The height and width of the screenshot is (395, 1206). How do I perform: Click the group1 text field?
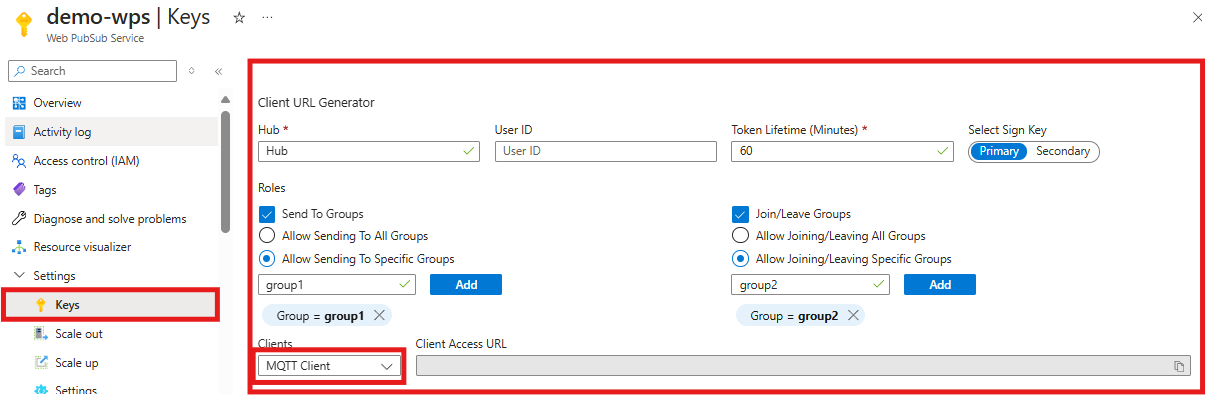tap(337, 285)
